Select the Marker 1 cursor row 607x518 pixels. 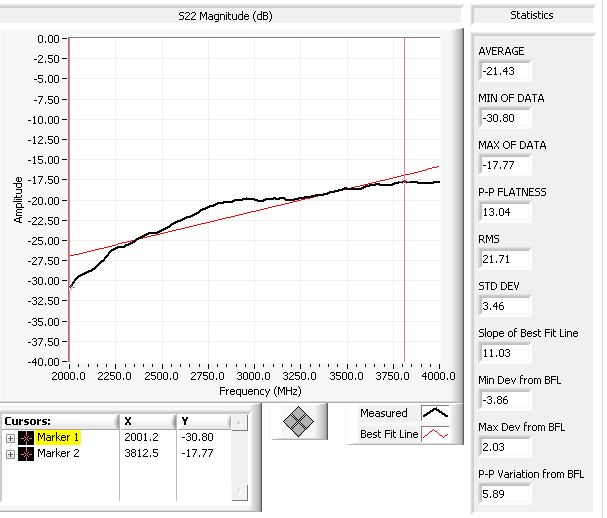(116, 437)
